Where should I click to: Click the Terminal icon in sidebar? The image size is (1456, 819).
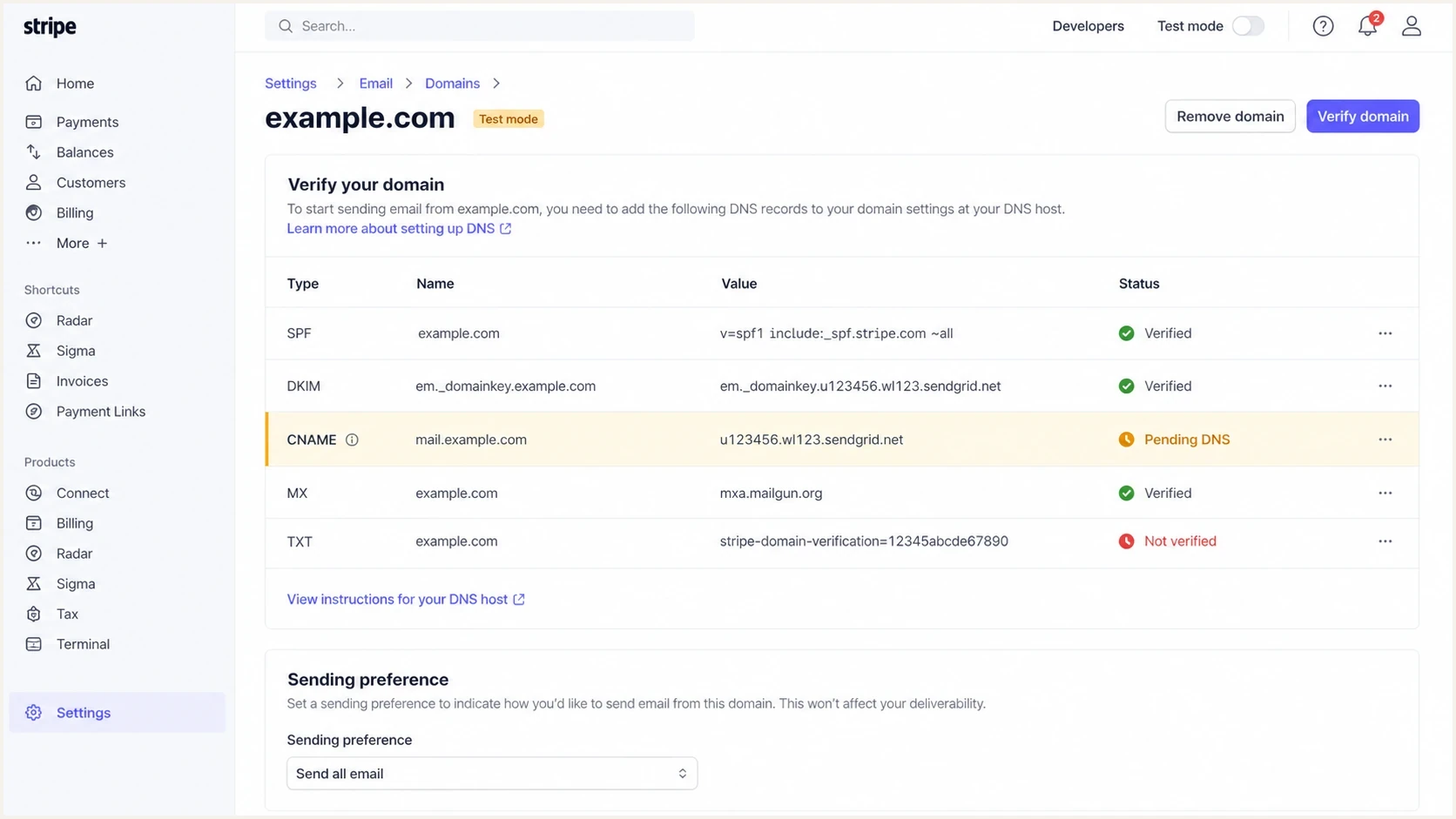tap(34, 644)
